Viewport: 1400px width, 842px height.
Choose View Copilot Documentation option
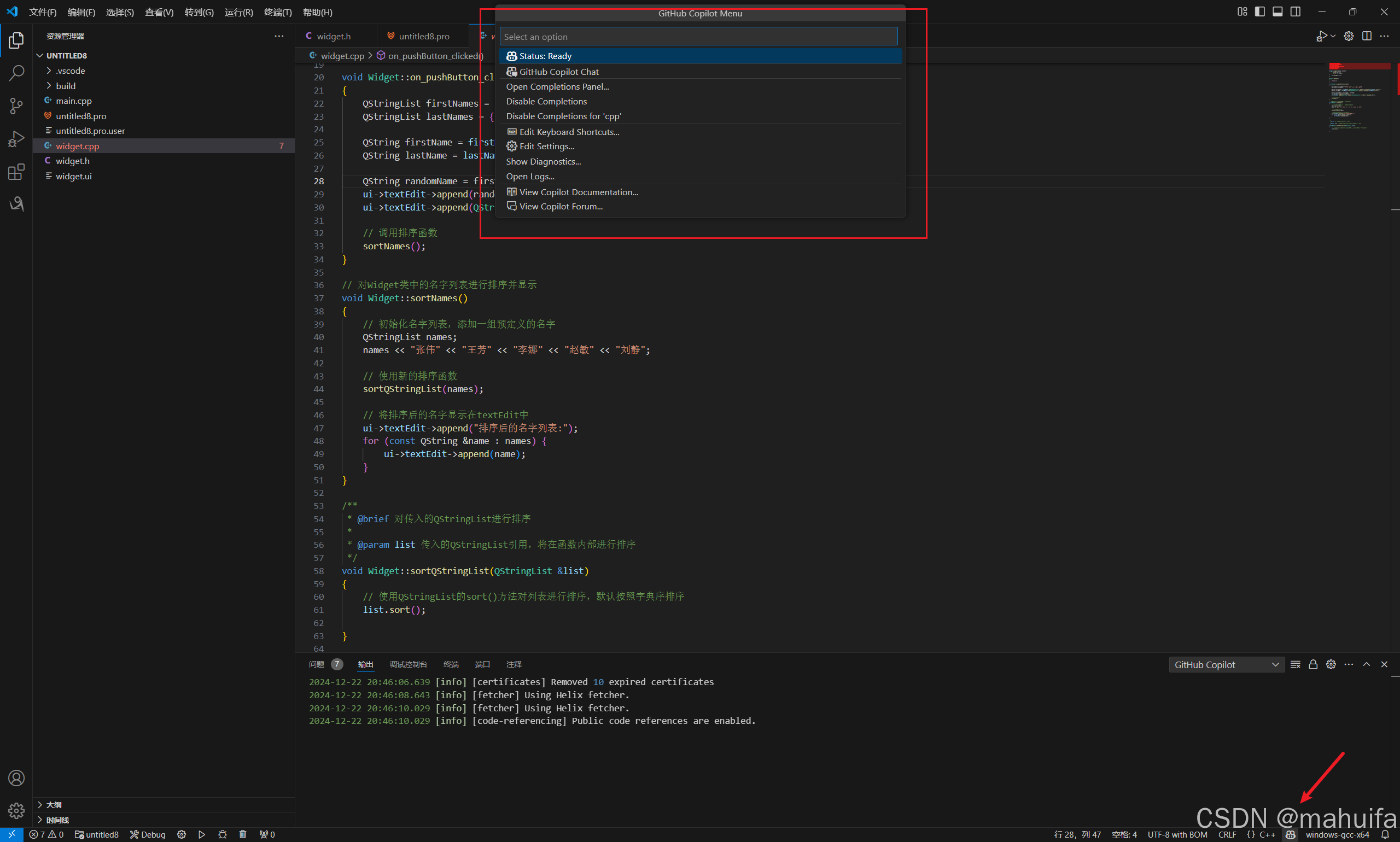point(701,192)
